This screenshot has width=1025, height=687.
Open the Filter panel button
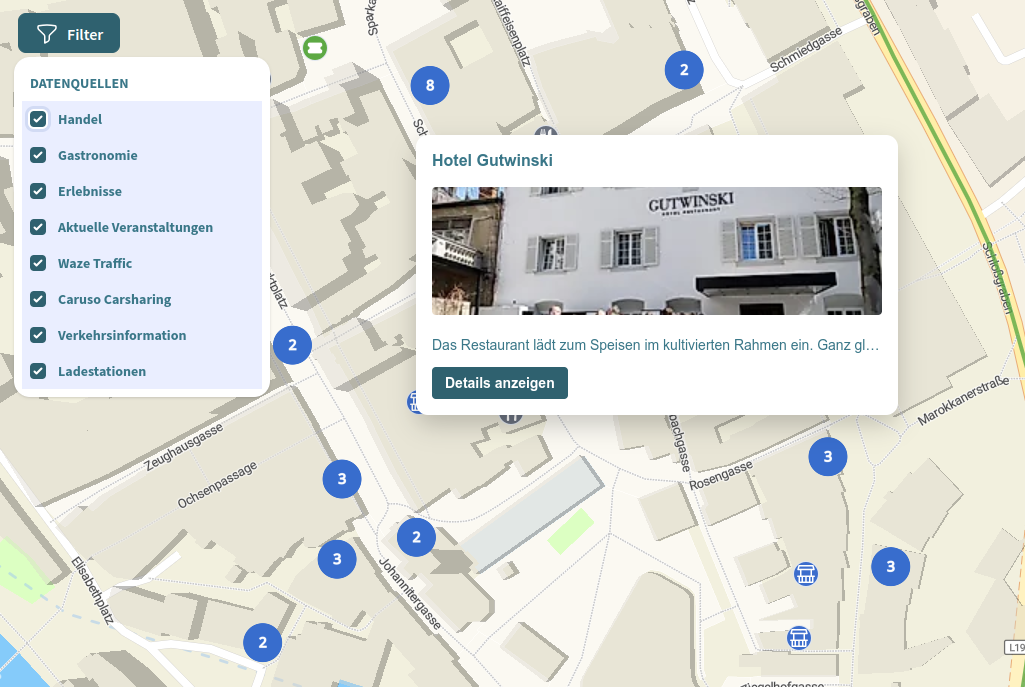(x=68, y=33)
